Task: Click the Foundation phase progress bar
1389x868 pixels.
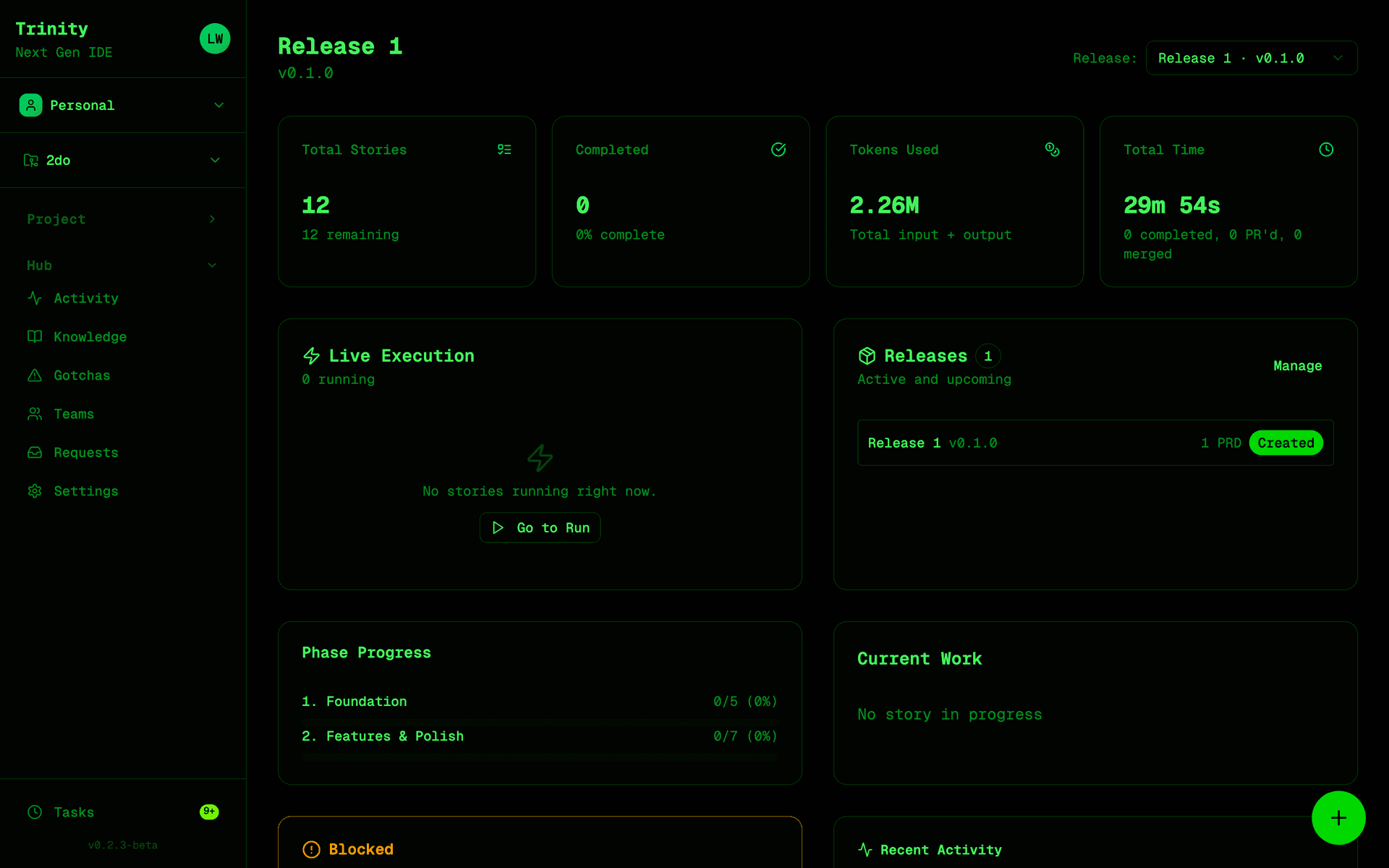Action: tap(540, 722)
